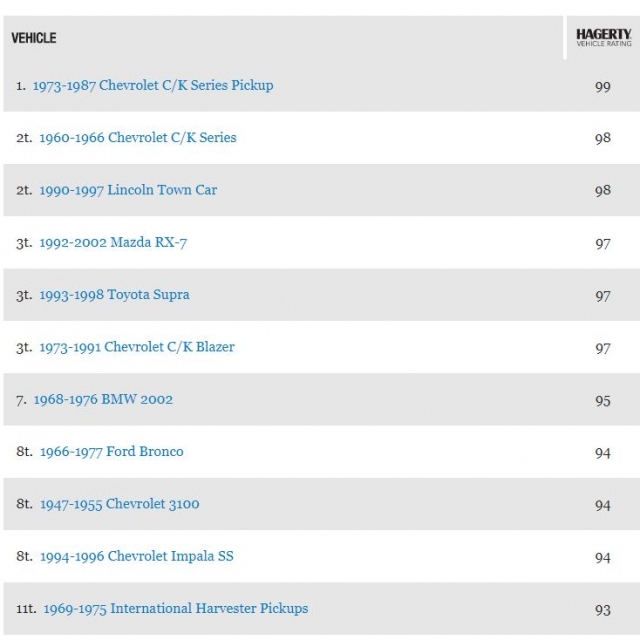Screen dimensions: 640x640
Task: Click the 94 rating beside Ford Bronco
Action: coord(602,453)
